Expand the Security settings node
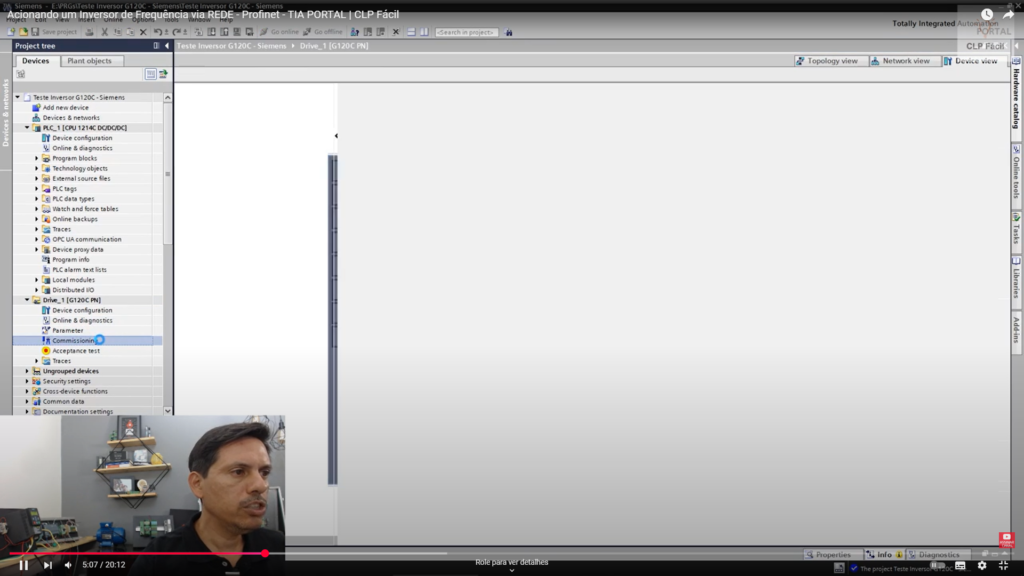 pyautogui.click(x=27, y=381)
